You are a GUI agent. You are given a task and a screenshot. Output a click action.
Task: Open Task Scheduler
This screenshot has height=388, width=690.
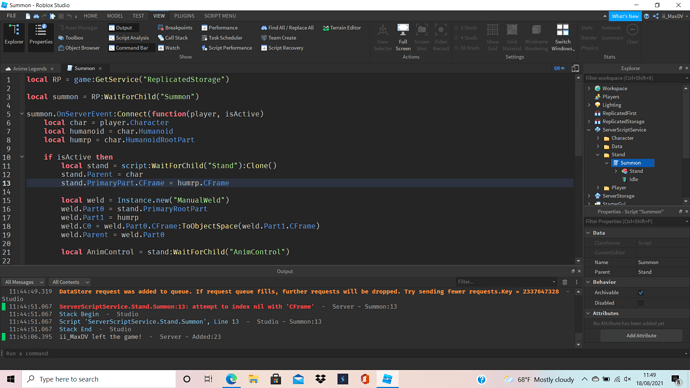(222, 38)
